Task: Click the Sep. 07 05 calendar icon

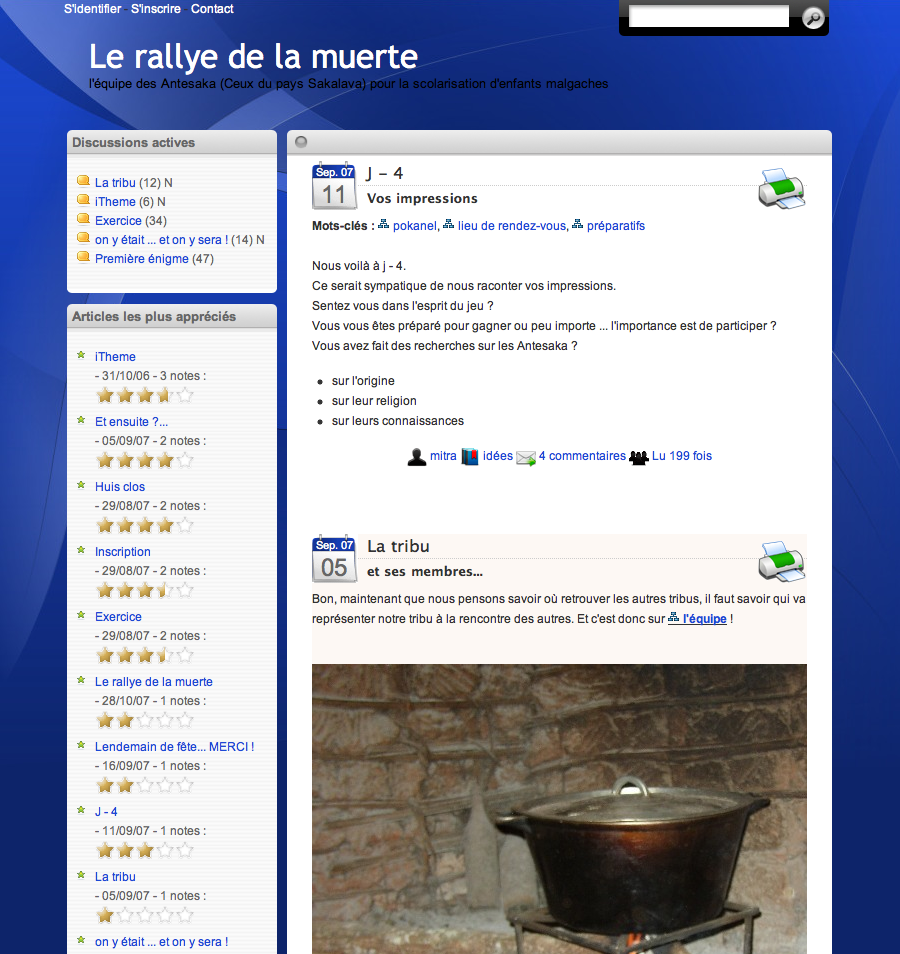Action: 333,559
